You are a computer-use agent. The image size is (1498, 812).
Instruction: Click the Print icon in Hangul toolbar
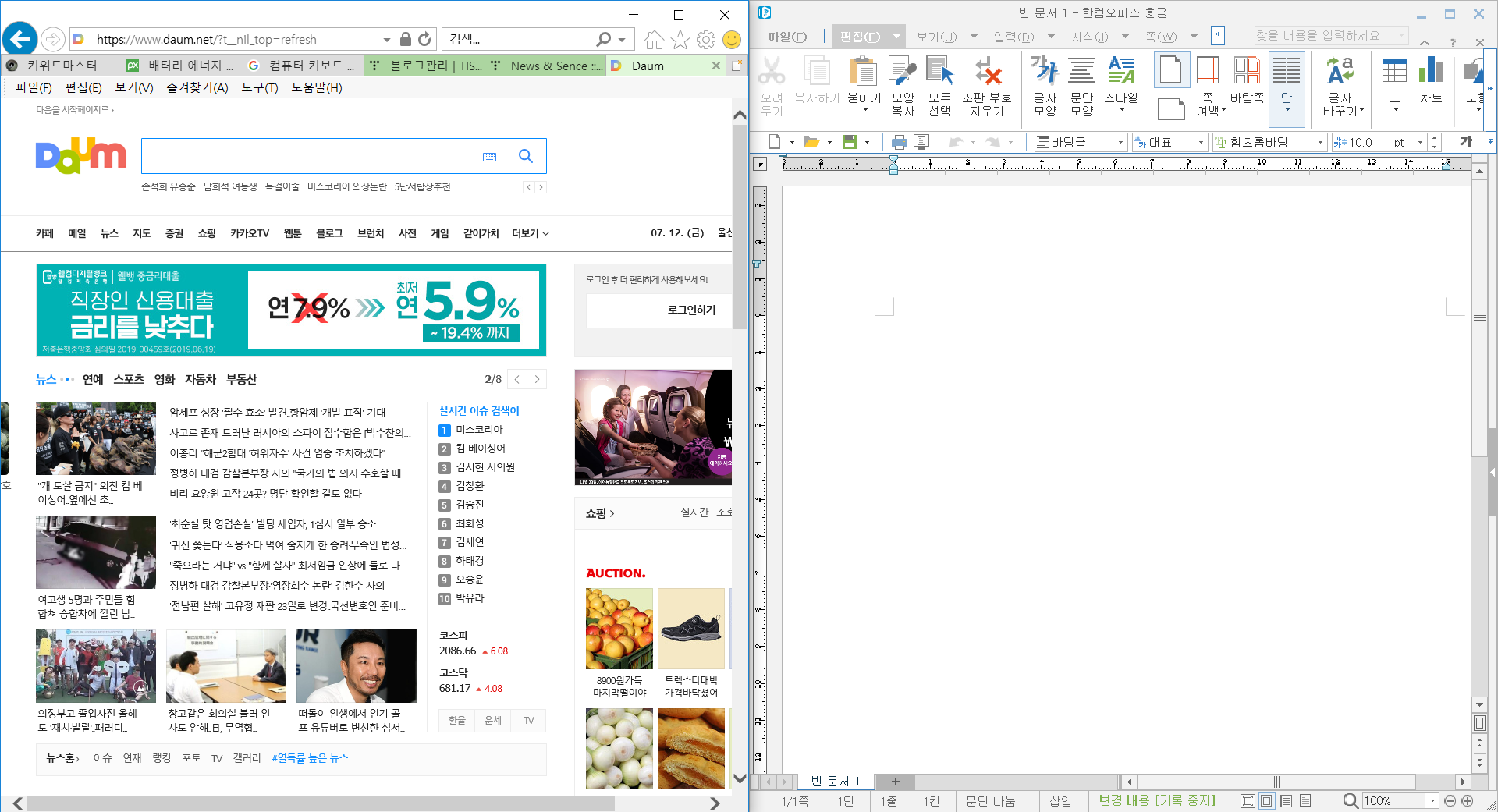coord(900,142)
